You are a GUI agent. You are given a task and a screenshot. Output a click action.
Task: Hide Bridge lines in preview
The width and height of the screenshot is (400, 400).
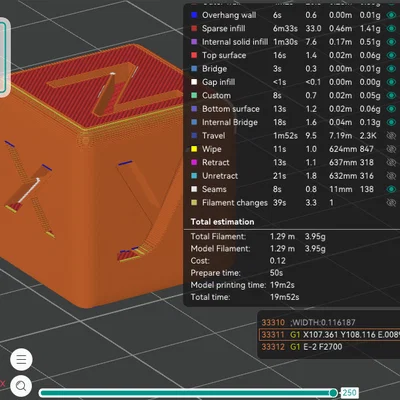pos(391,69)
